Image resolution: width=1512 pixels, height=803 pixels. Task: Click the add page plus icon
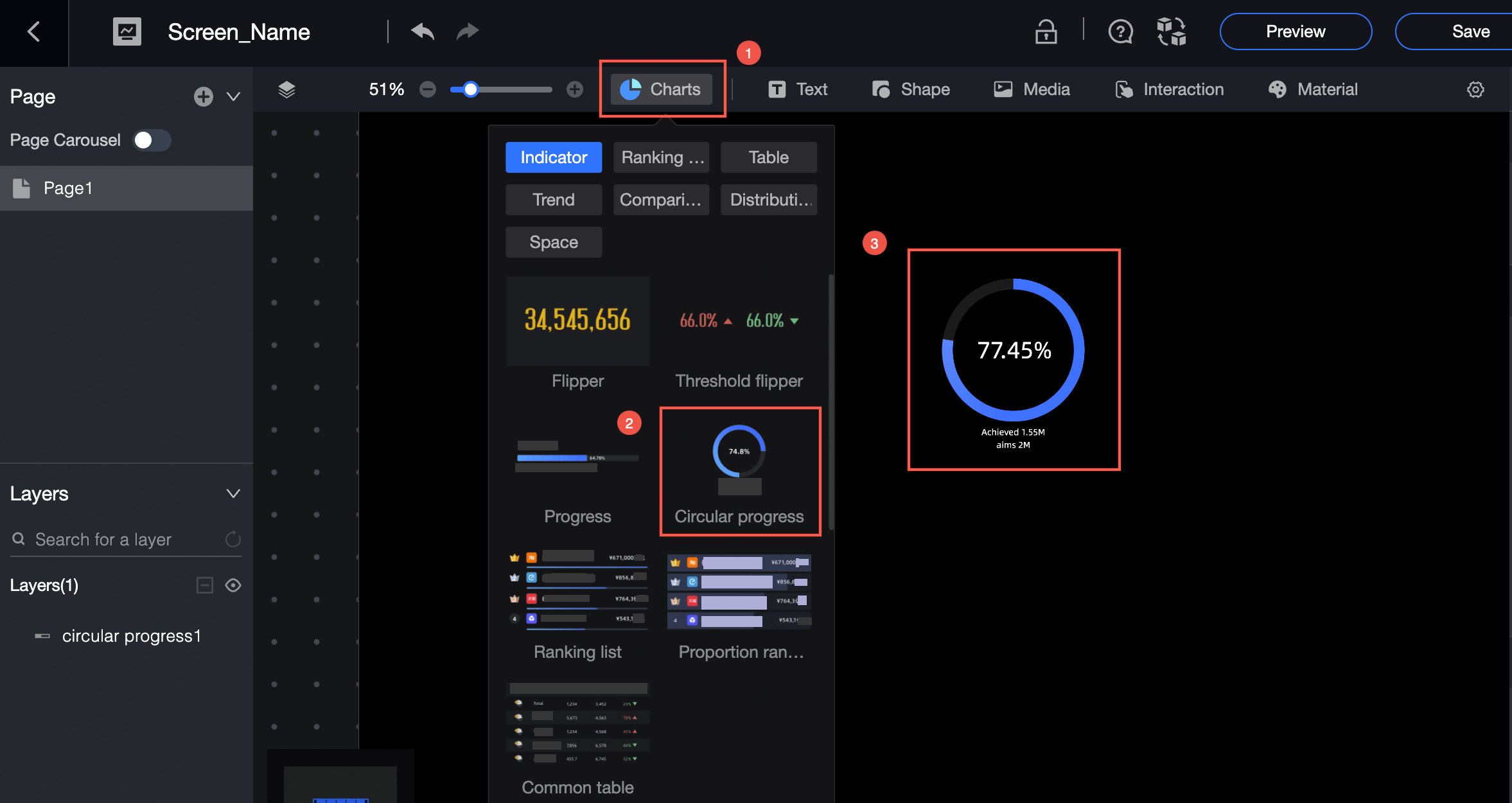(203, 97)
